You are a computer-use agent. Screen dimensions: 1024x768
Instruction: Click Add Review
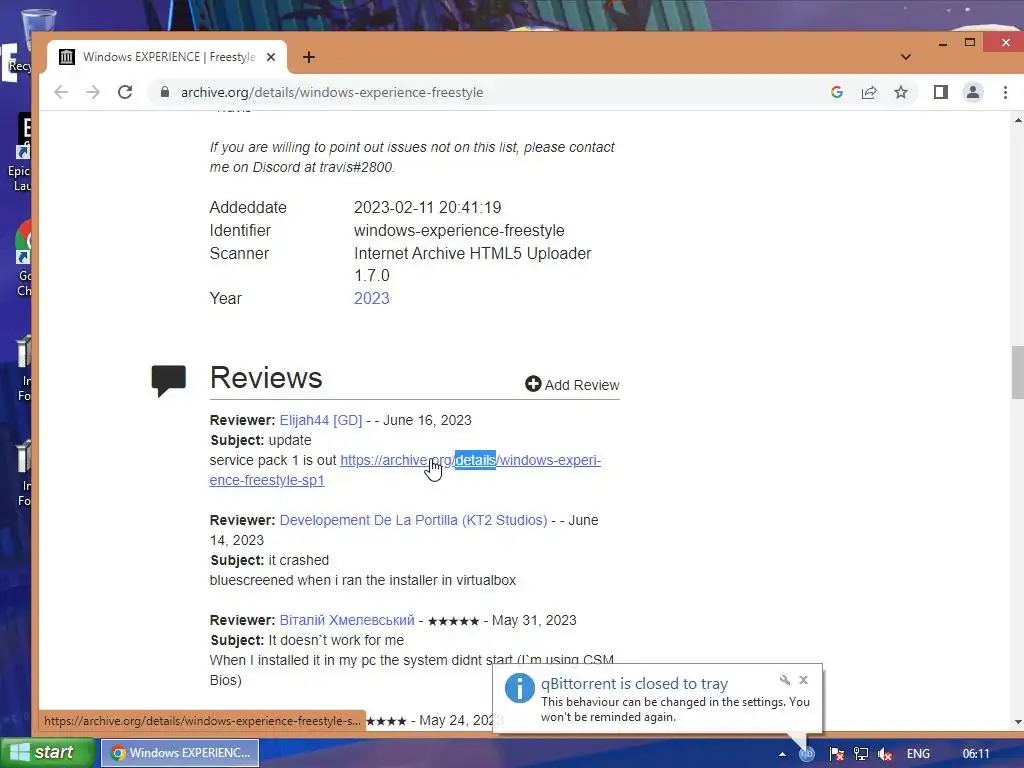pyautogui.click(x=572, y=385)
